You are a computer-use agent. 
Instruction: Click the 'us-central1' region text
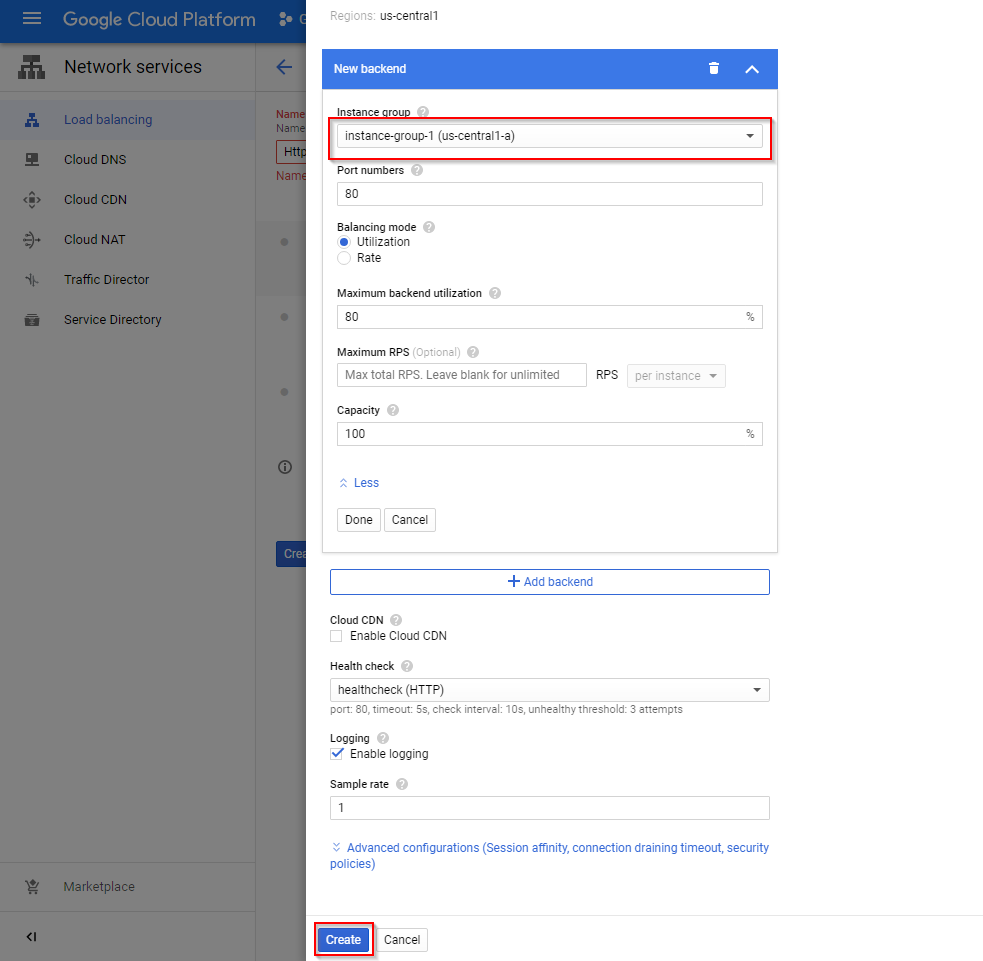(409, 16)
